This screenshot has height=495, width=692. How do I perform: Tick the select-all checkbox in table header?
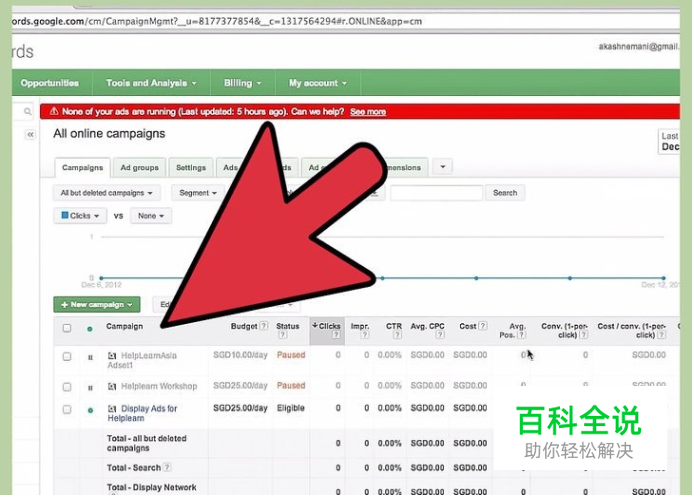[x=67, y=328]
